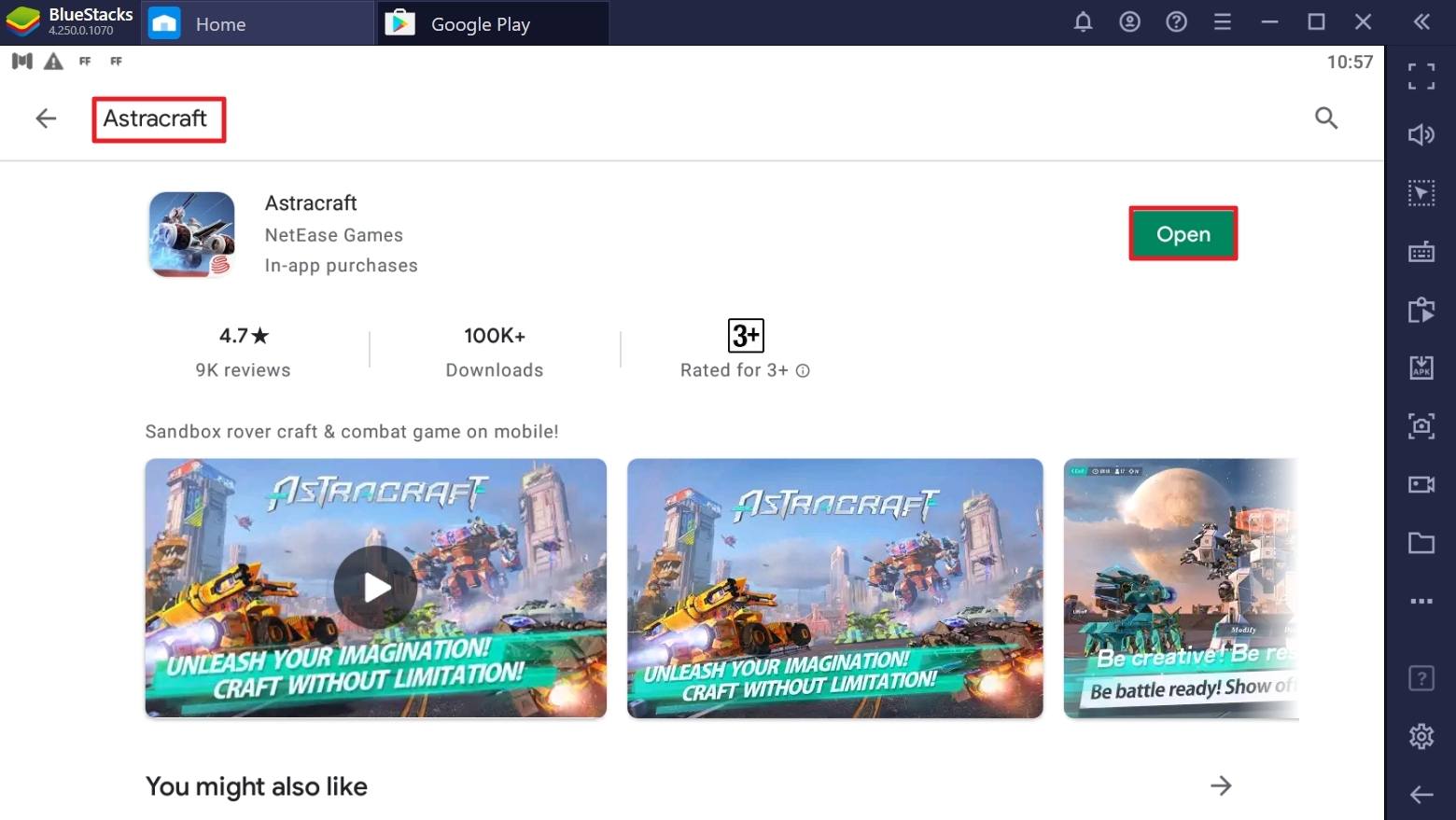Viewport: 1456px width, 820px height.
Task: Click the Rated for 3+ info icon
Action: click(803, 370)
